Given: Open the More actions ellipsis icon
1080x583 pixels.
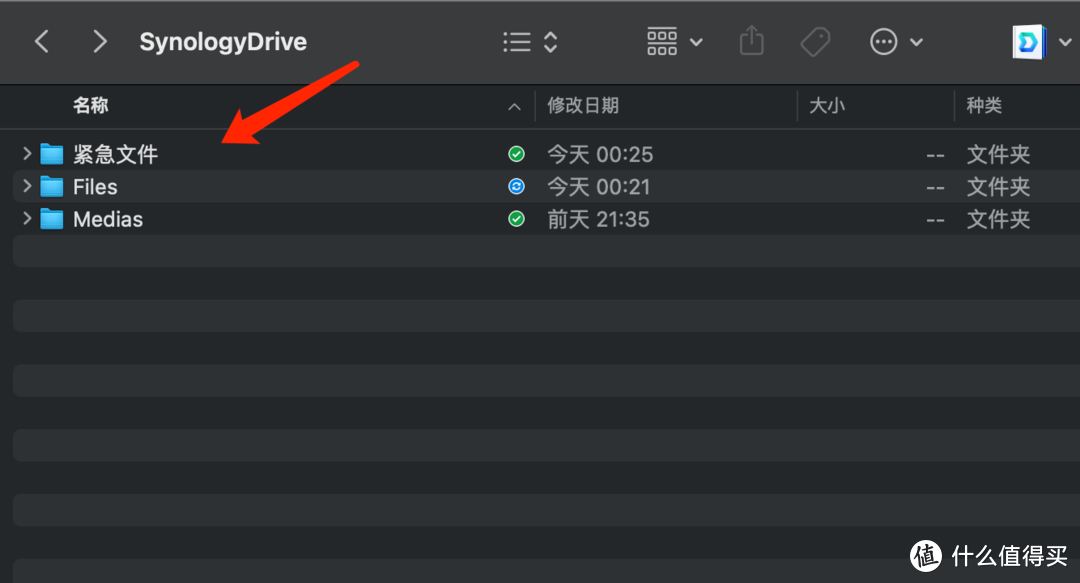Looking at the screenshot, I should coord(884,42).
